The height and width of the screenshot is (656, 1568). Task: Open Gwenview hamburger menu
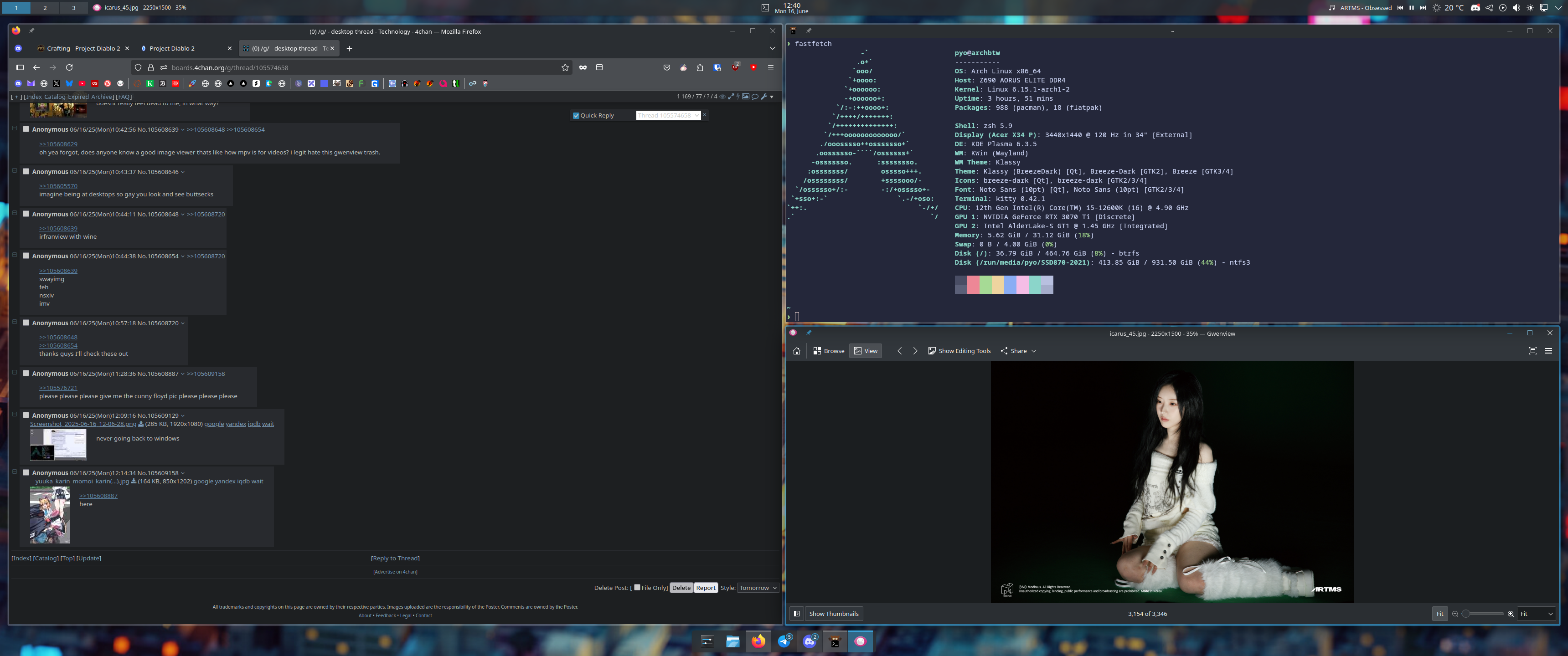[1548, 351]
